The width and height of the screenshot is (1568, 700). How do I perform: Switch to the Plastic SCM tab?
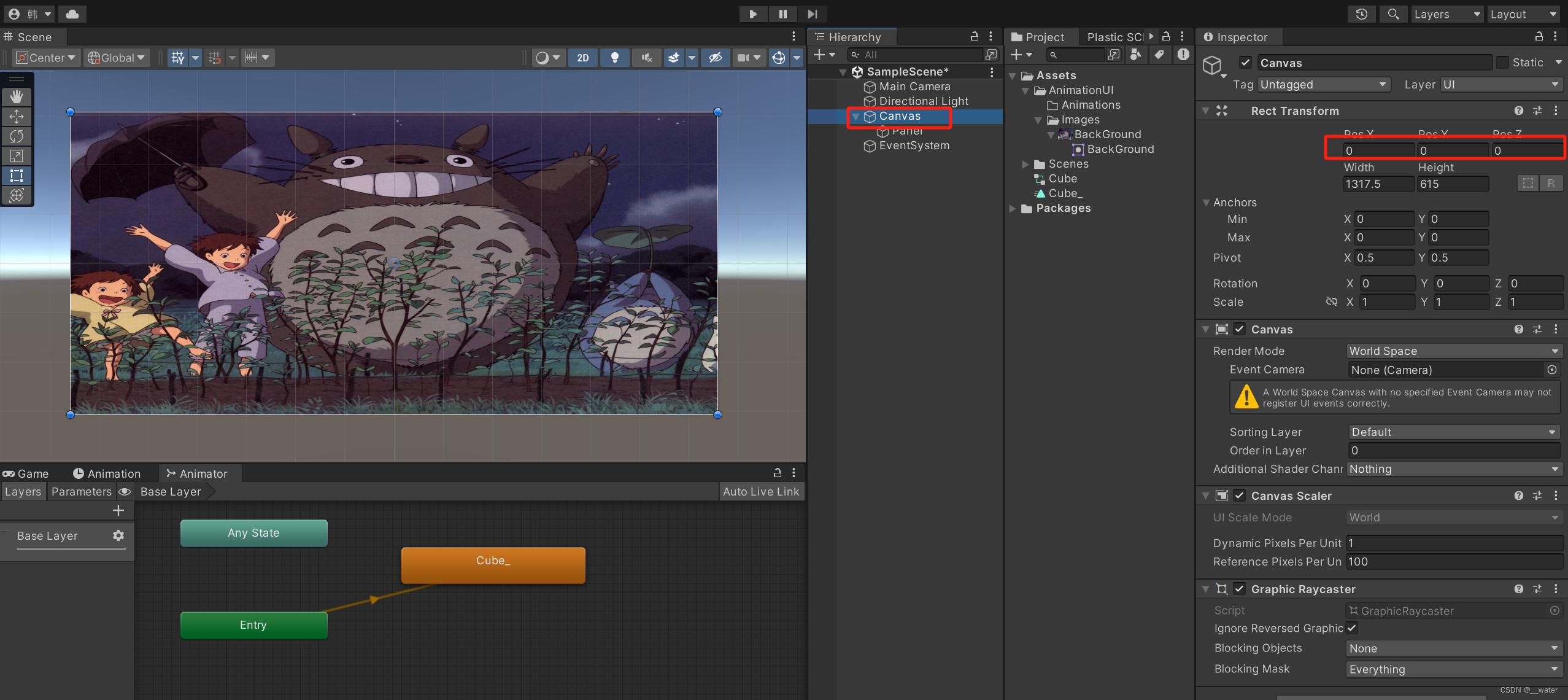point(1114,37)
